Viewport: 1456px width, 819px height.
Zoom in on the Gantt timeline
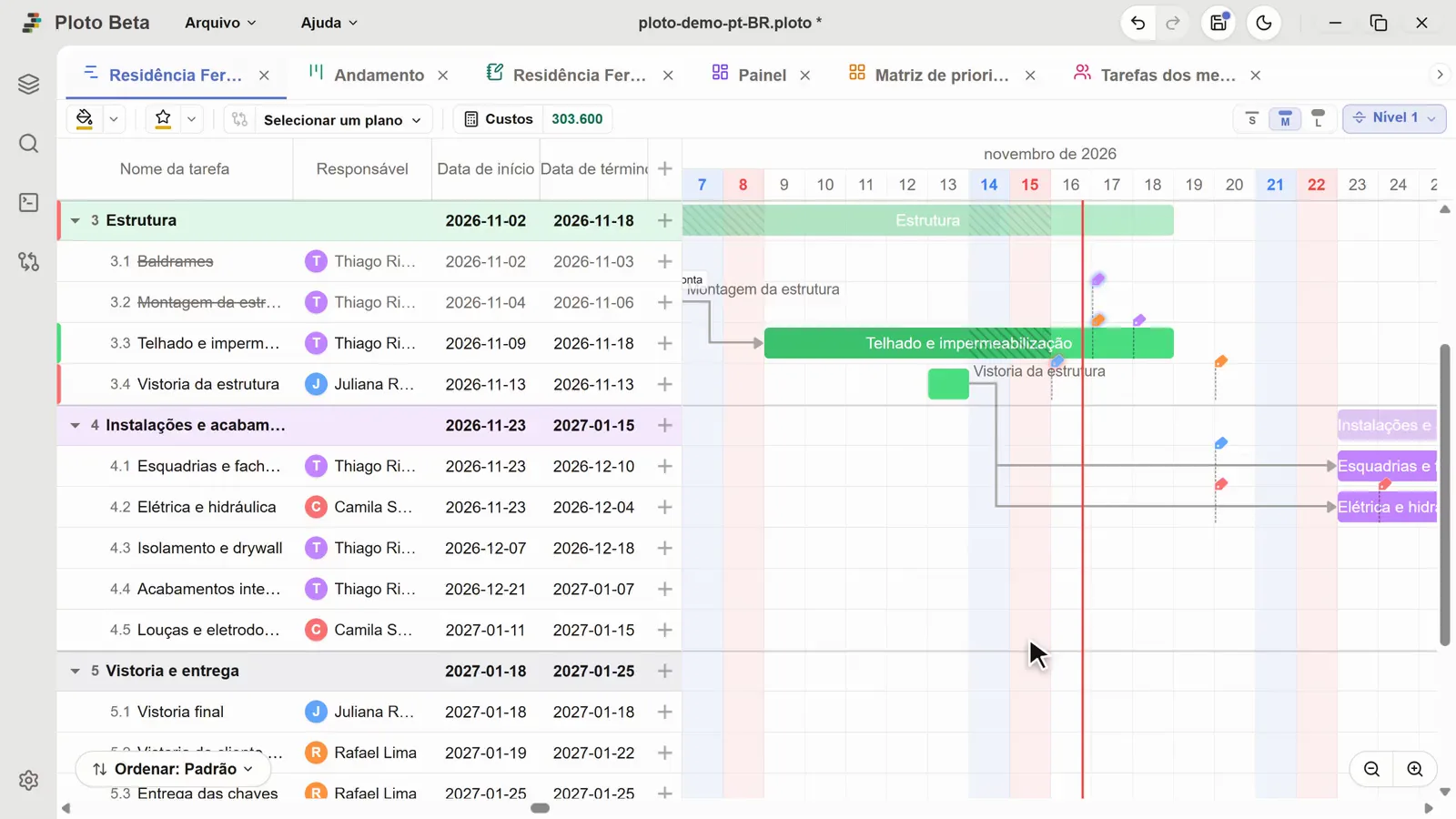click(x=1415, y=769)
